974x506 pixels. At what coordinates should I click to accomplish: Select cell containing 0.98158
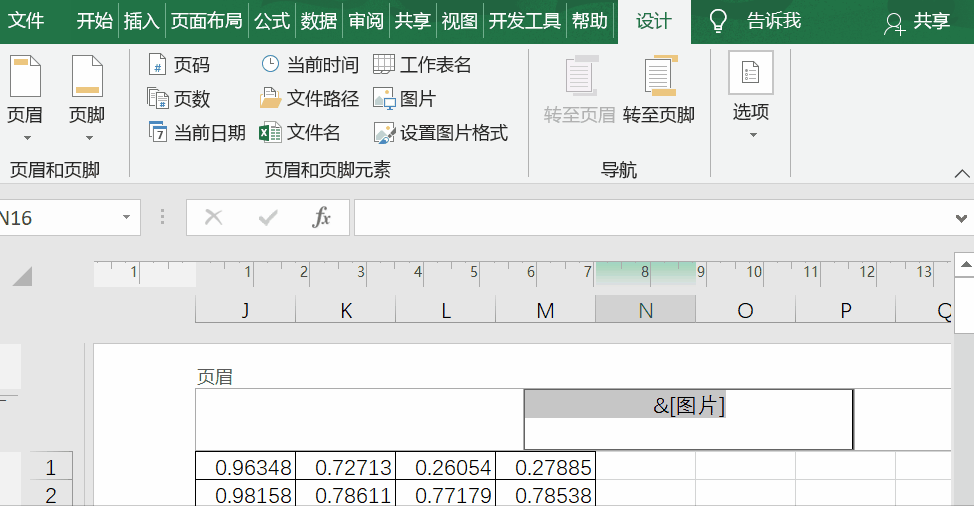[245, 494]
